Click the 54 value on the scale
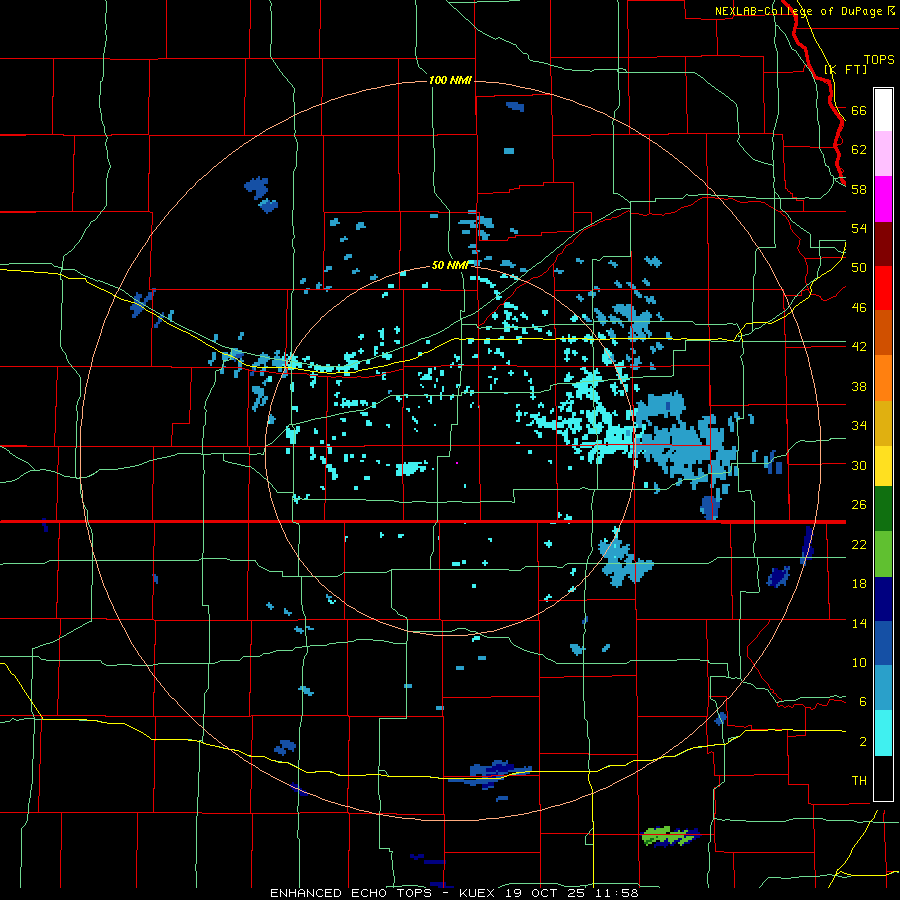Screen dimensions: 900x900 pyautogui.click(x=859, y=228)
